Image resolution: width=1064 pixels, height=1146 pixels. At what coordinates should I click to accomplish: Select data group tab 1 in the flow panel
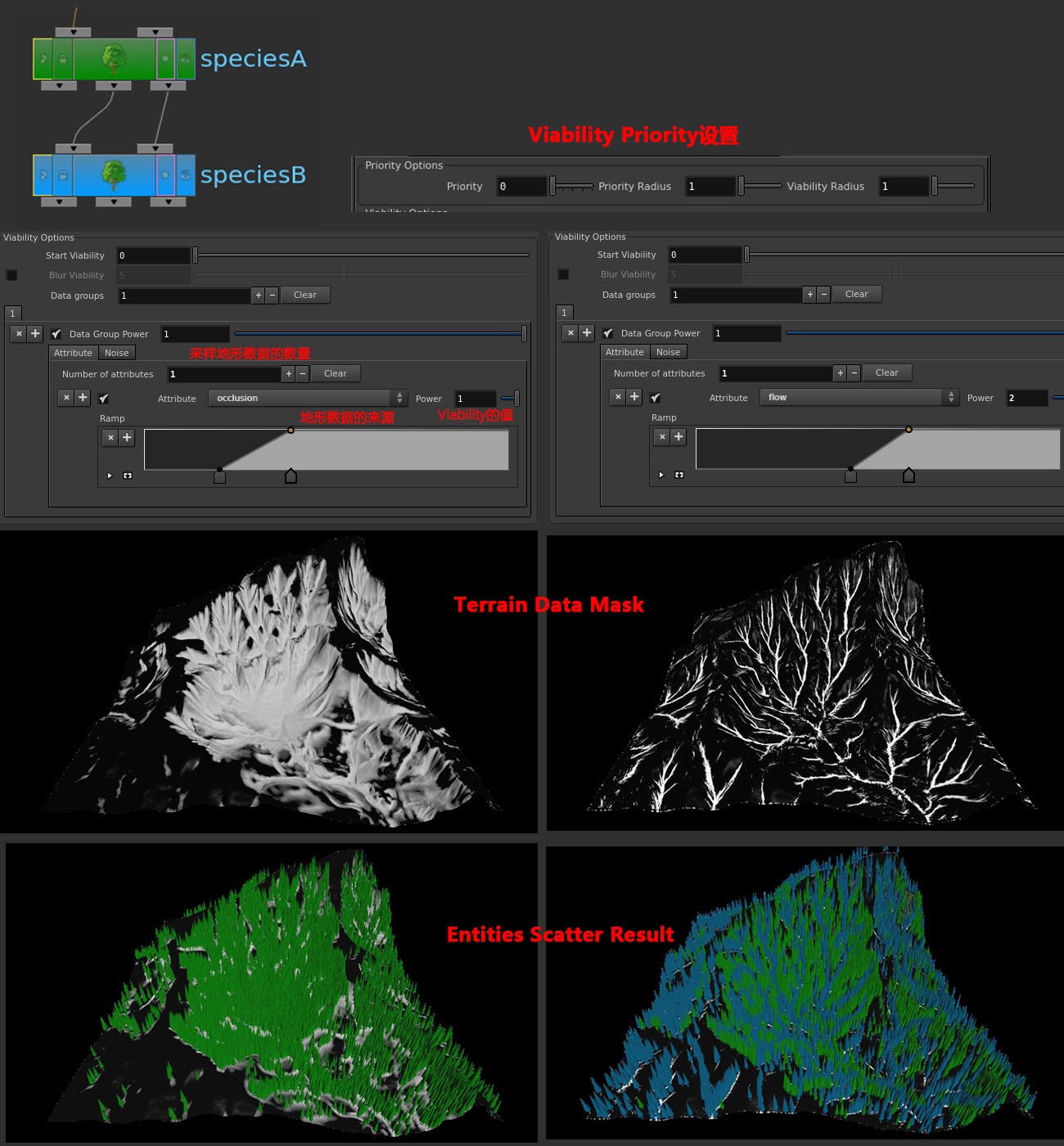coord(564,313)
